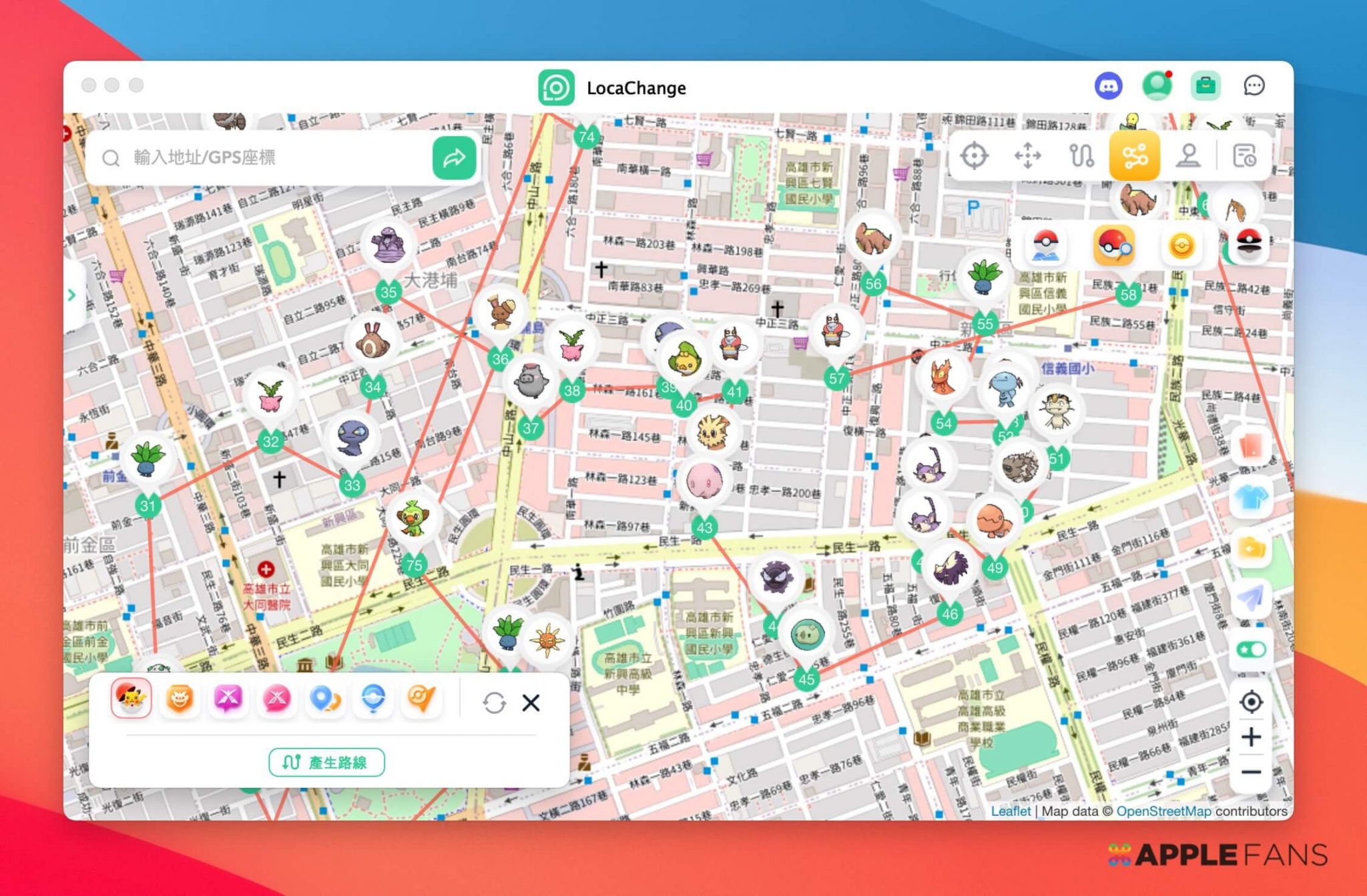Select teleport mode crosshair icon
Viewport: 1367px width, 896px height.
(x=974, y=156)
